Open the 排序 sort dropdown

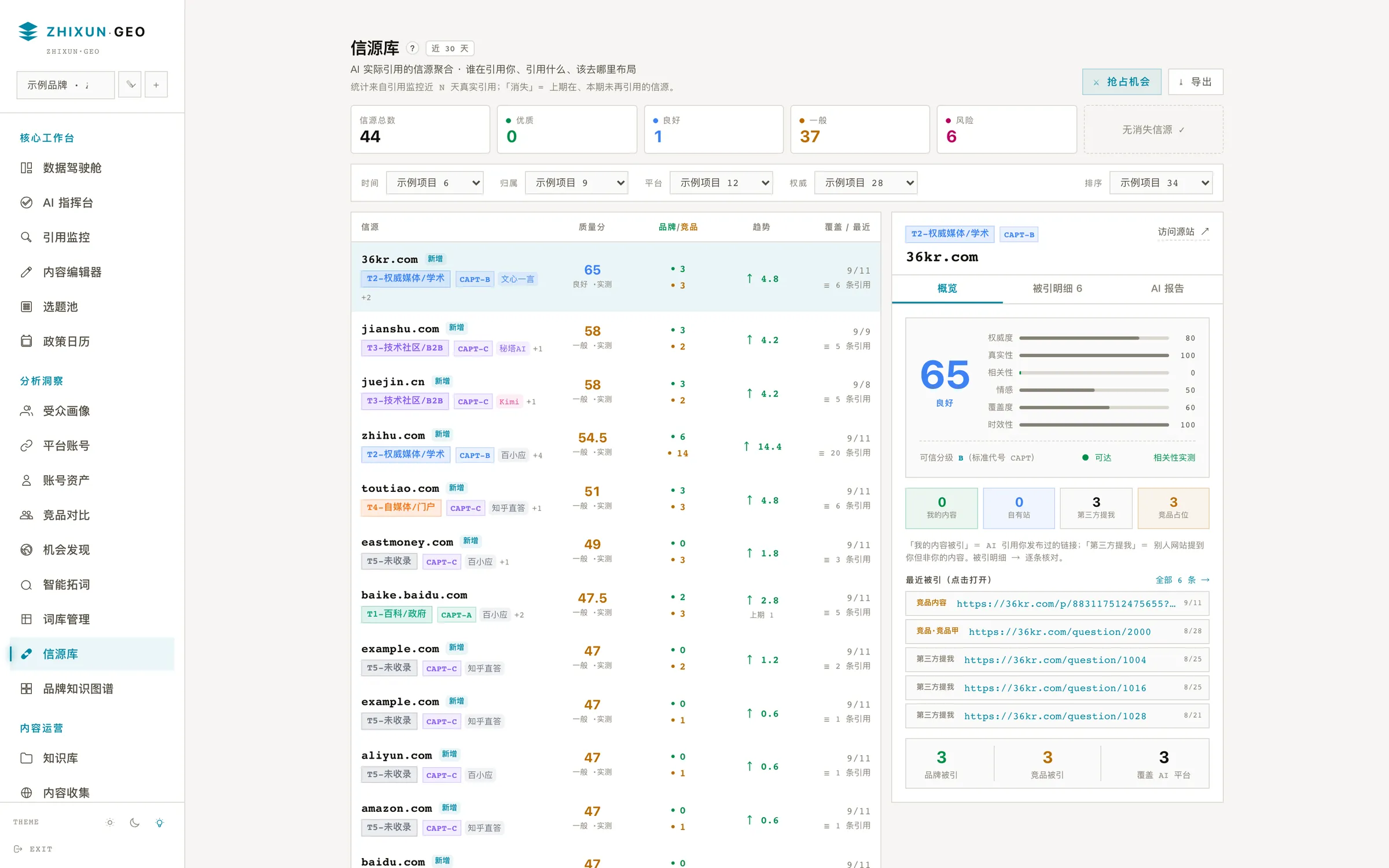(1161, 183)
